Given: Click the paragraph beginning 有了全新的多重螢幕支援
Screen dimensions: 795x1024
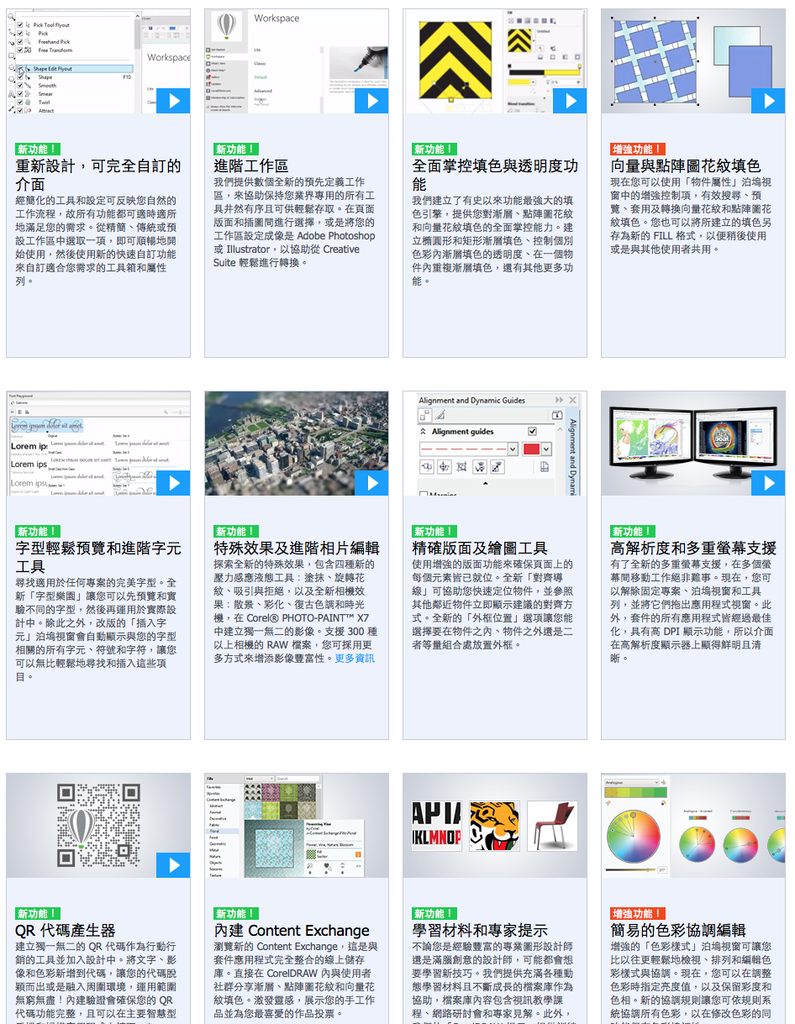Looking at the screenshot, I should coord(692,611).
